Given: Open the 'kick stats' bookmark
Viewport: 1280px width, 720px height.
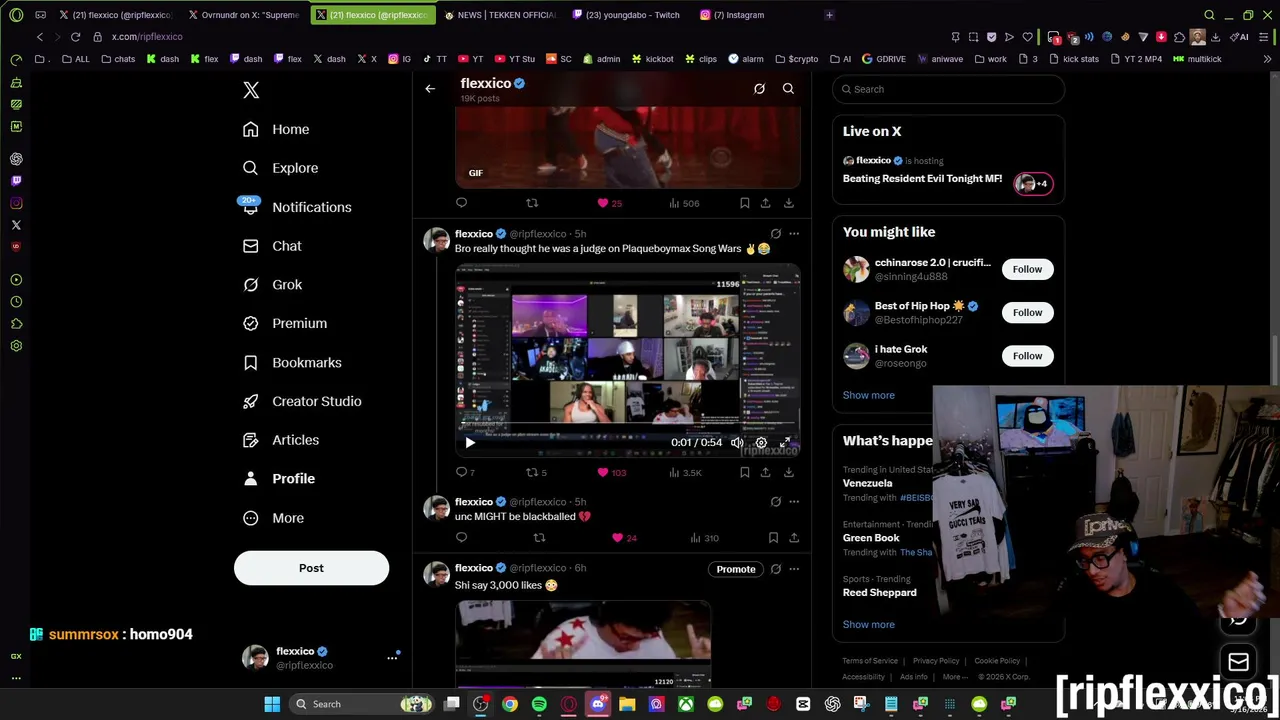Looking at the screenshot, I should [1074, 59].
